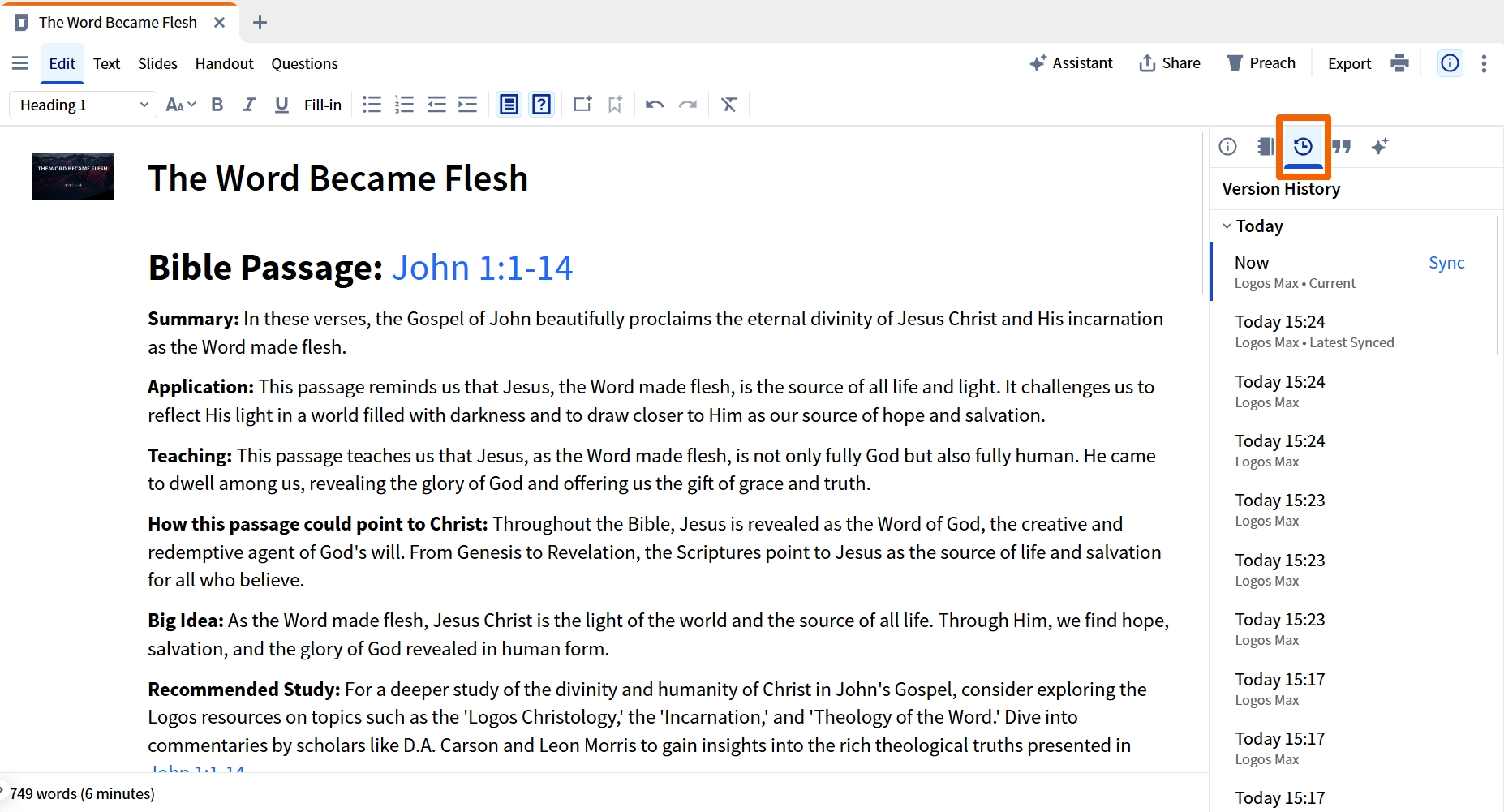Toggle the question block view button
This screenshot has height=812, width=1504.
[x=541, y=105]
